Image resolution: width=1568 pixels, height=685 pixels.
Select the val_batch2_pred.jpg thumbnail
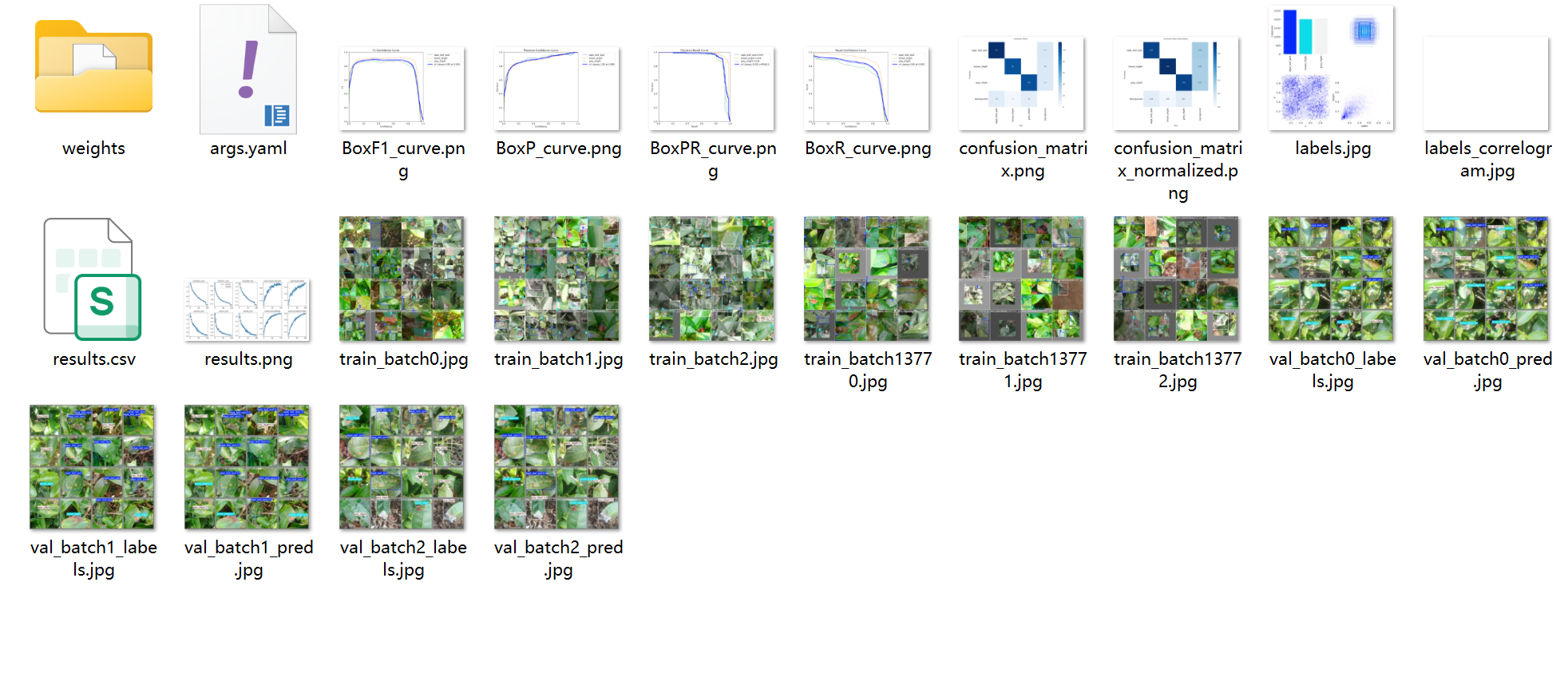pyautogui.click(x=557, y=467)
